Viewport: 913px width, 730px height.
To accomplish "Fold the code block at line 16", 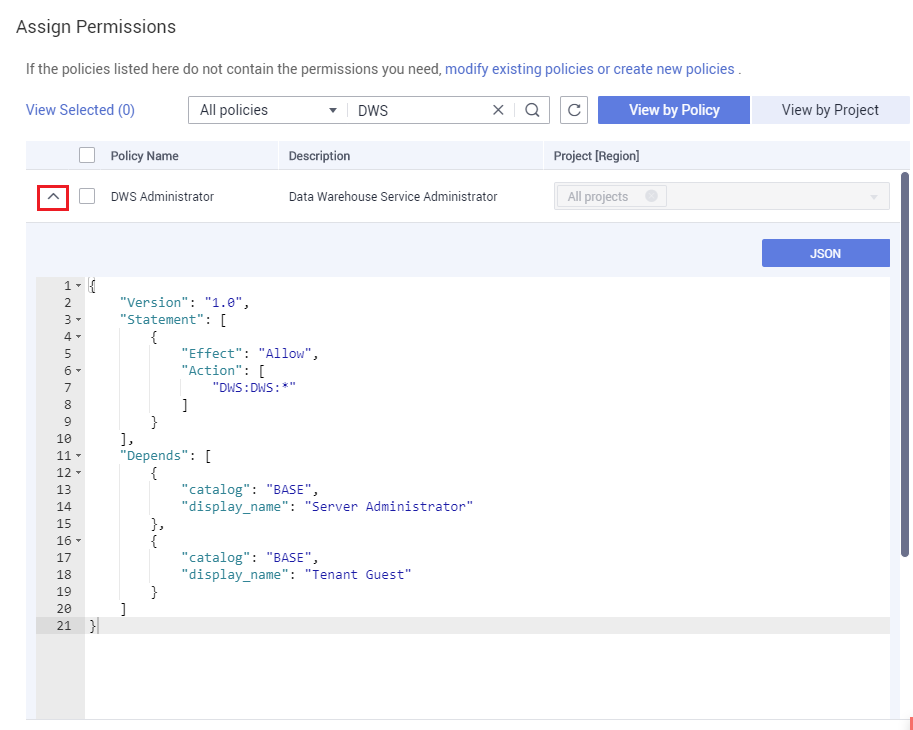I will (x=79, y=541).
